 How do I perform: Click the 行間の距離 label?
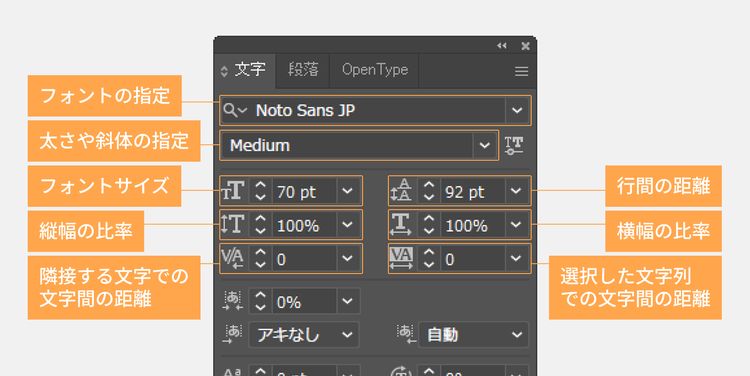(663, 186)
